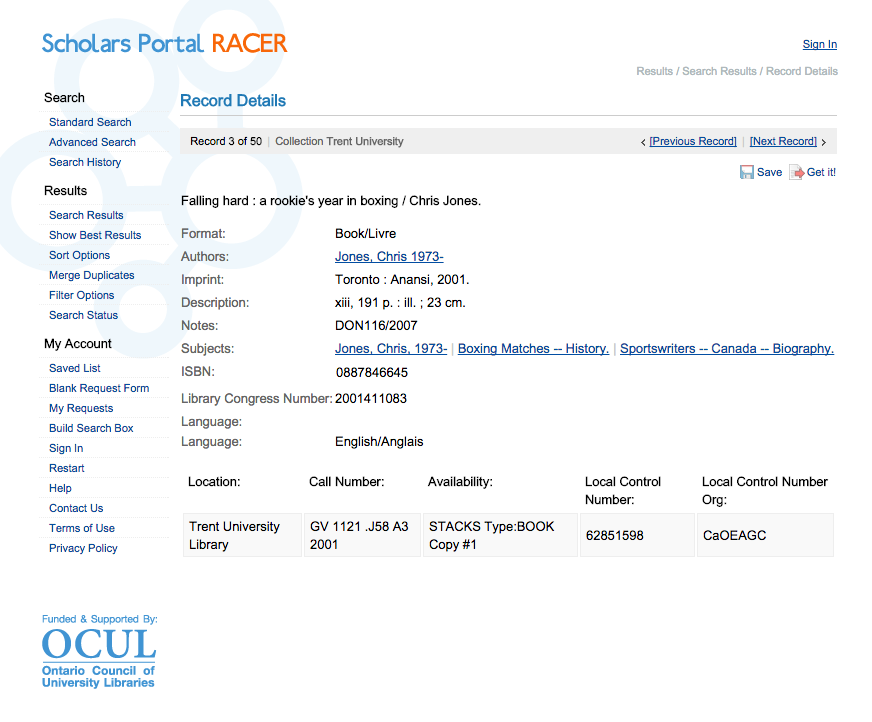The width and height of the screenshot is (872, 722).
Task: Open Sort Options
Action: pos(80,255)
